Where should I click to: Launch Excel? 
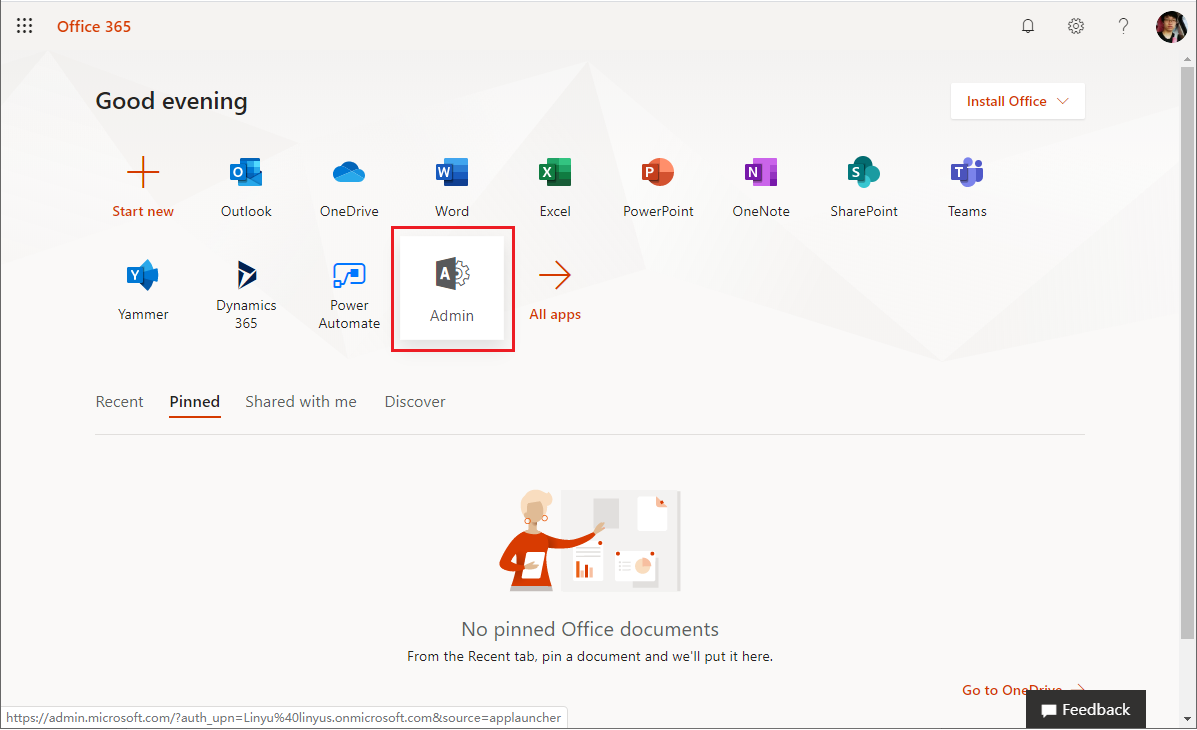pyautogui.click(x=555, y=188)
